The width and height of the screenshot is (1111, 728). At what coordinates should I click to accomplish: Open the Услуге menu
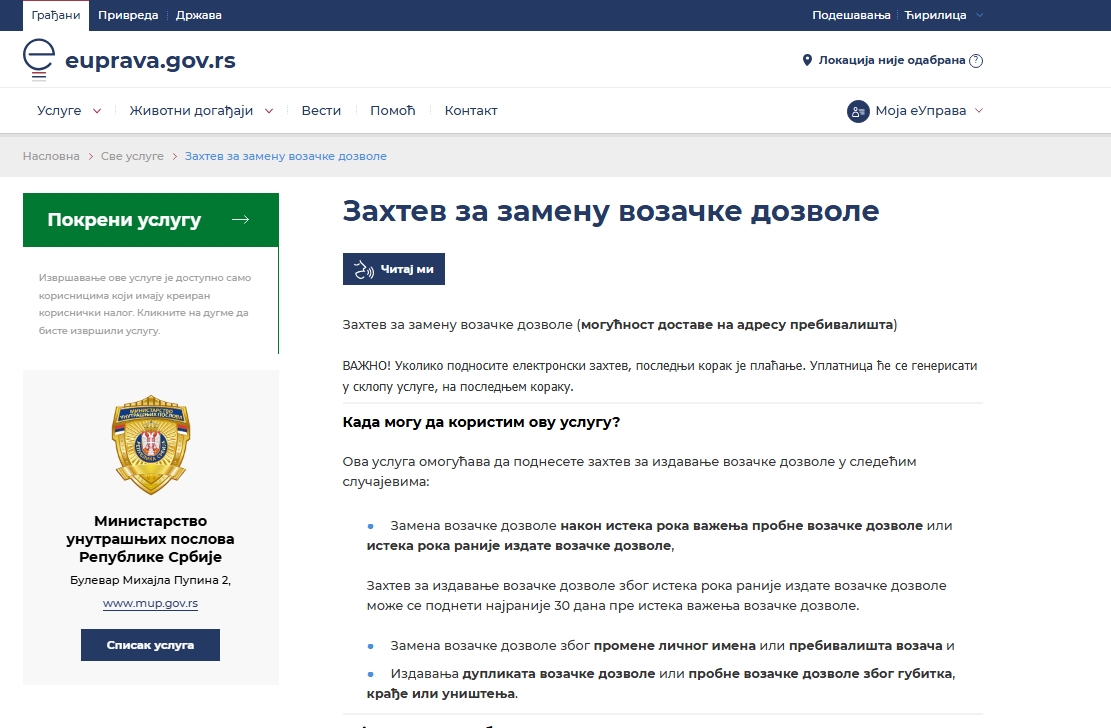(x=60, y=111)
